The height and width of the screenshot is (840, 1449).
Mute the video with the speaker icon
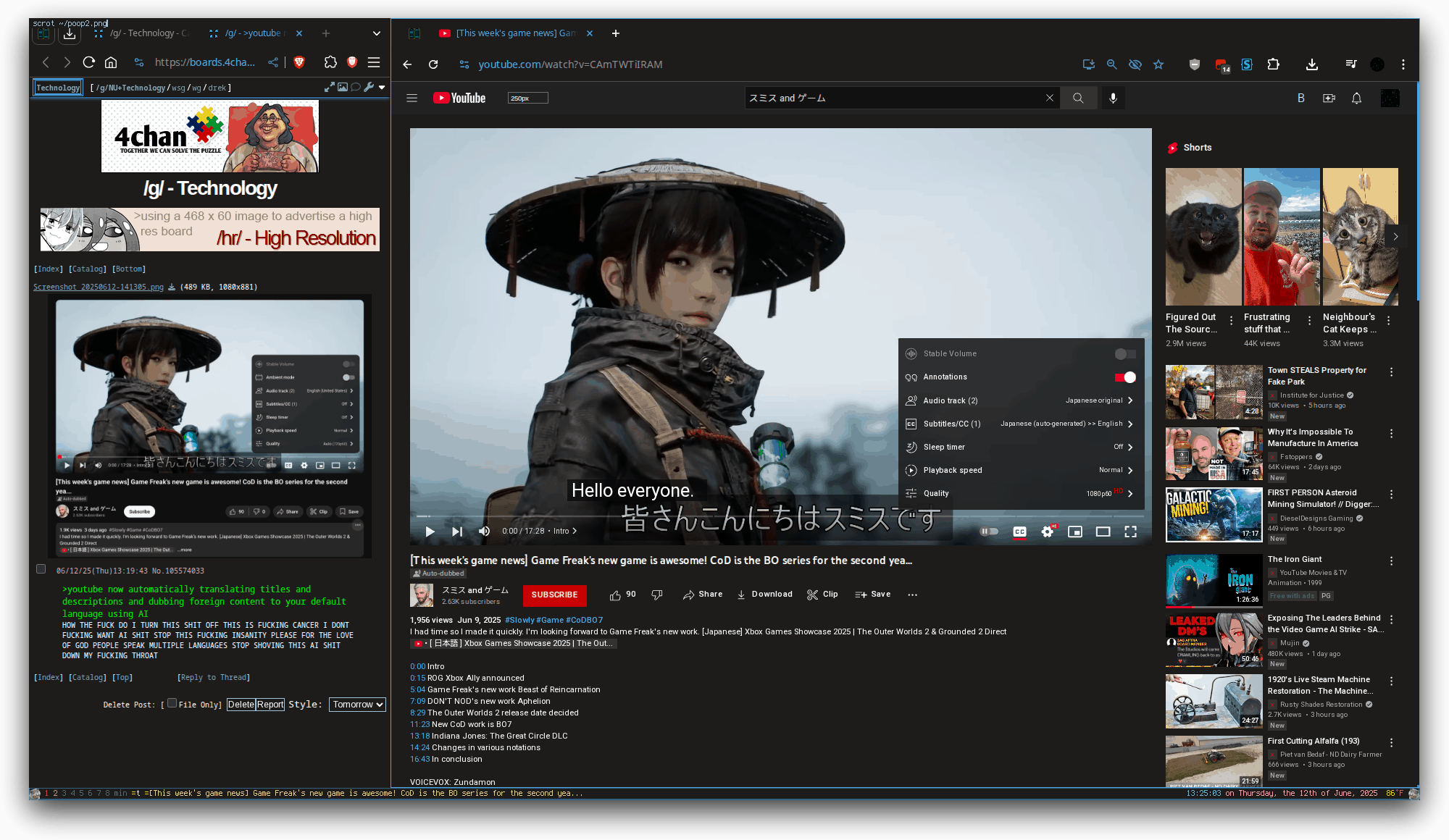point(484,532)
